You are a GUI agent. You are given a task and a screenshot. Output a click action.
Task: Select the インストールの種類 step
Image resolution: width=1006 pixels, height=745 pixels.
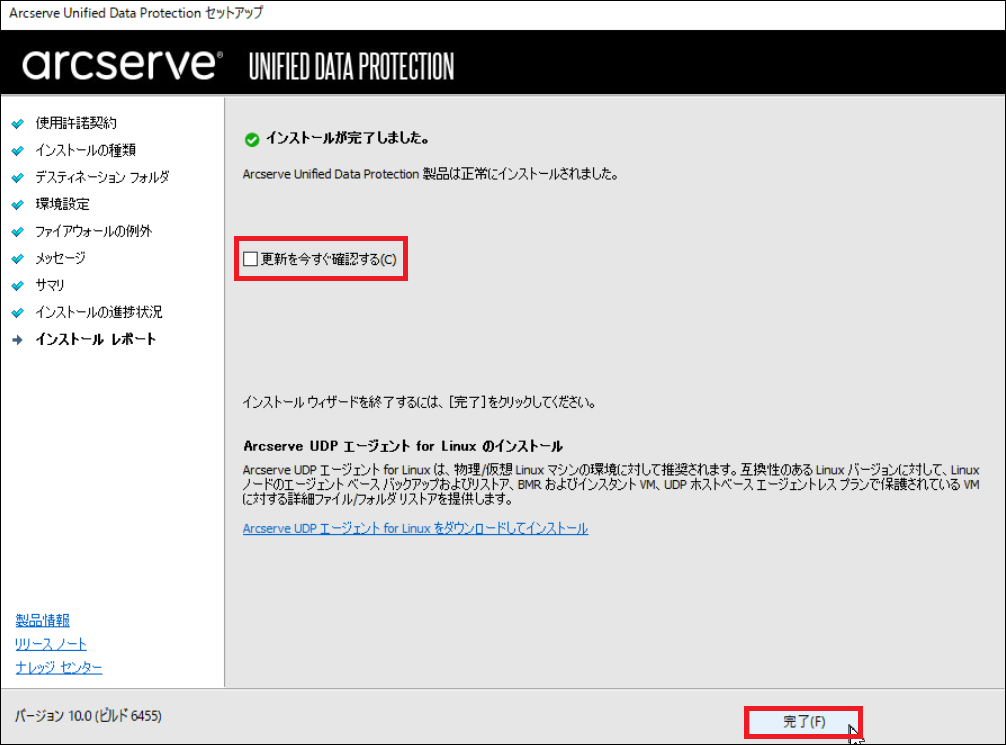point(85,150)
